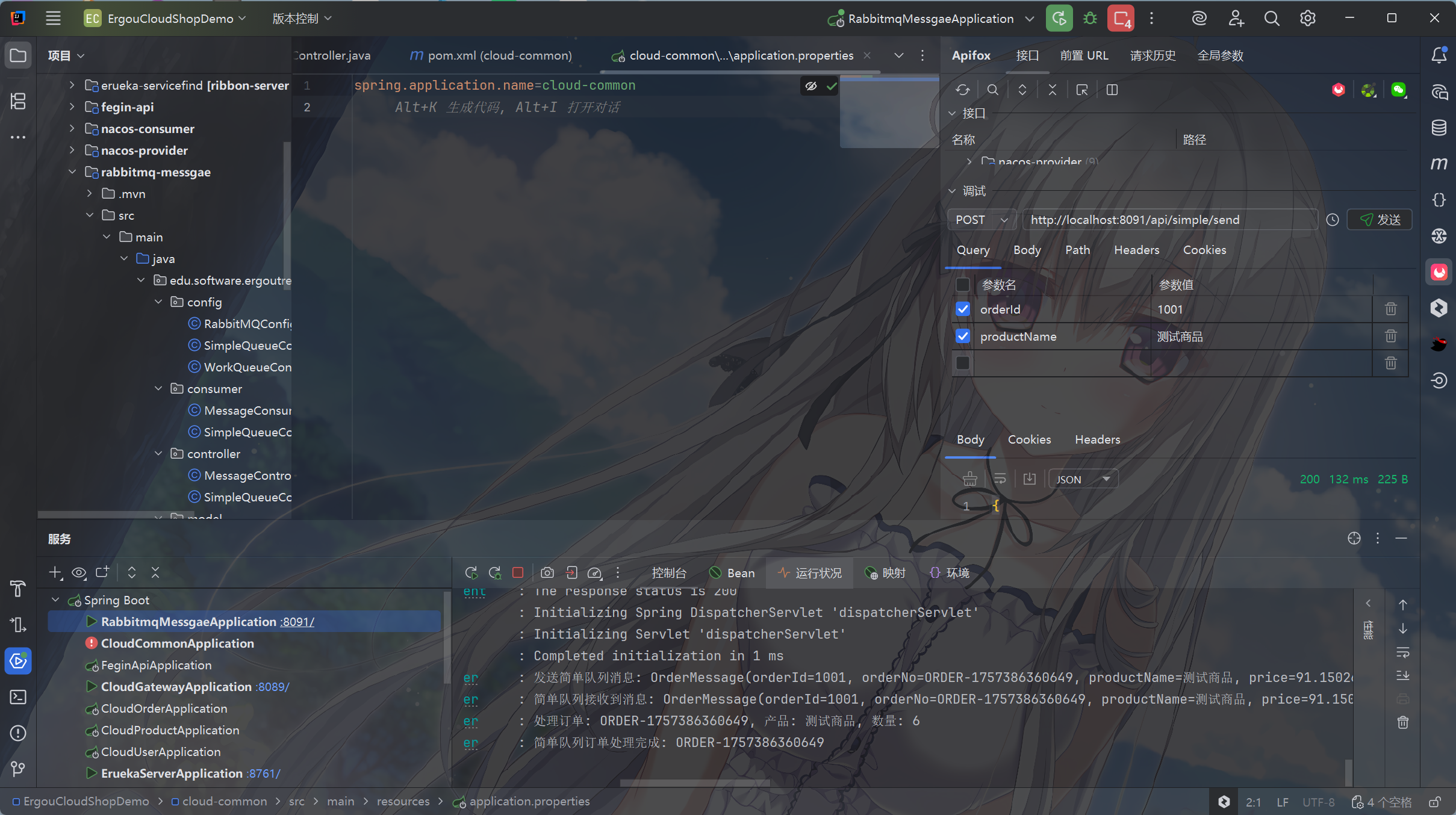The image size is (1456, 815).
Task: Open the :8091/ link of RabbitmqMessgaeApplication
Action: [x=297, y=622]
